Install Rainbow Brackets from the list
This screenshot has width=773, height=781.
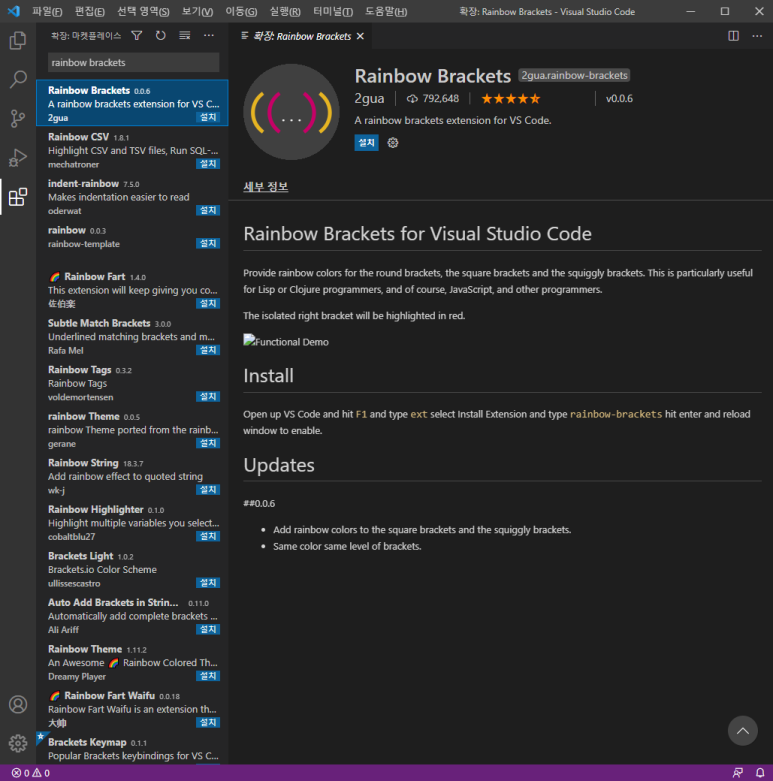click(208, 117)
